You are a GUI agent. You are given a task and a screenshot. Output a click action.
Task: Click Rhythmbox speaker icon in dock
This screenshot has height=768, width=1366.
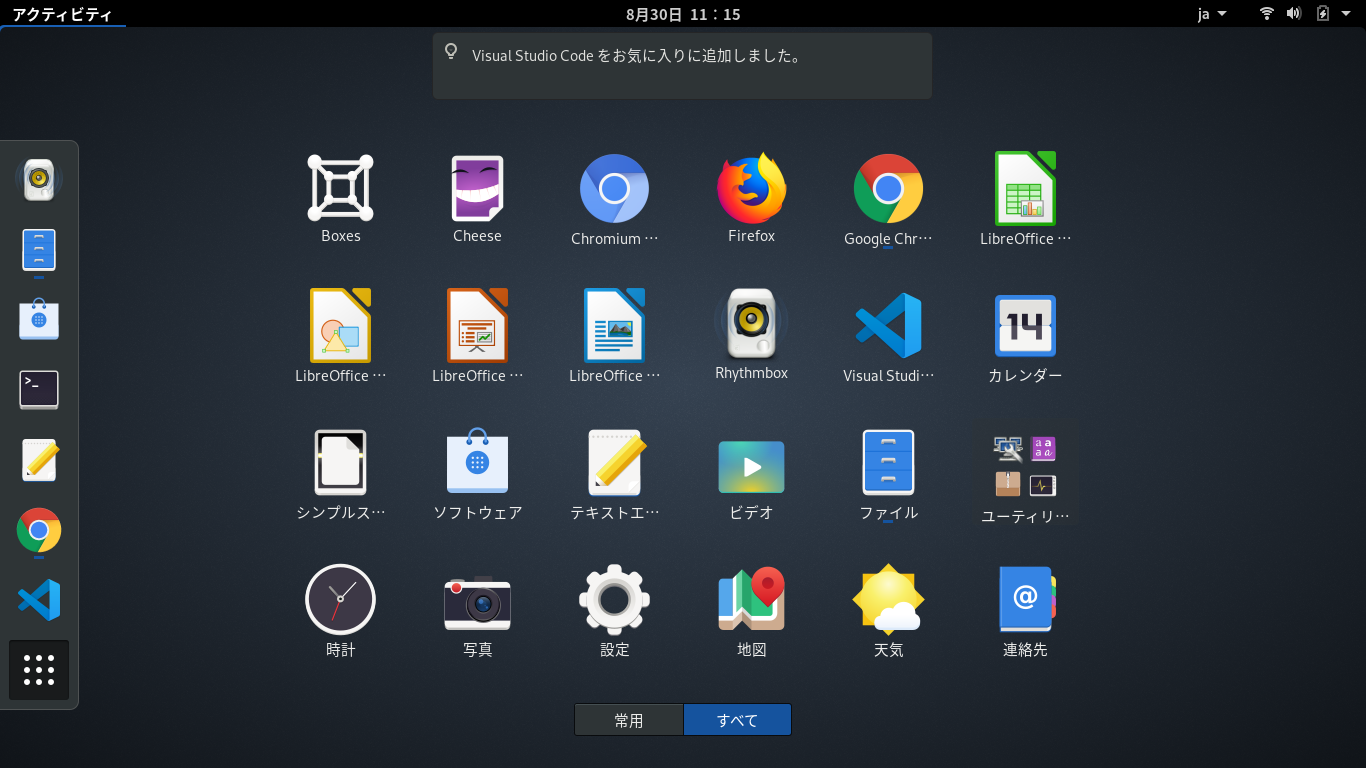[39, 180]
